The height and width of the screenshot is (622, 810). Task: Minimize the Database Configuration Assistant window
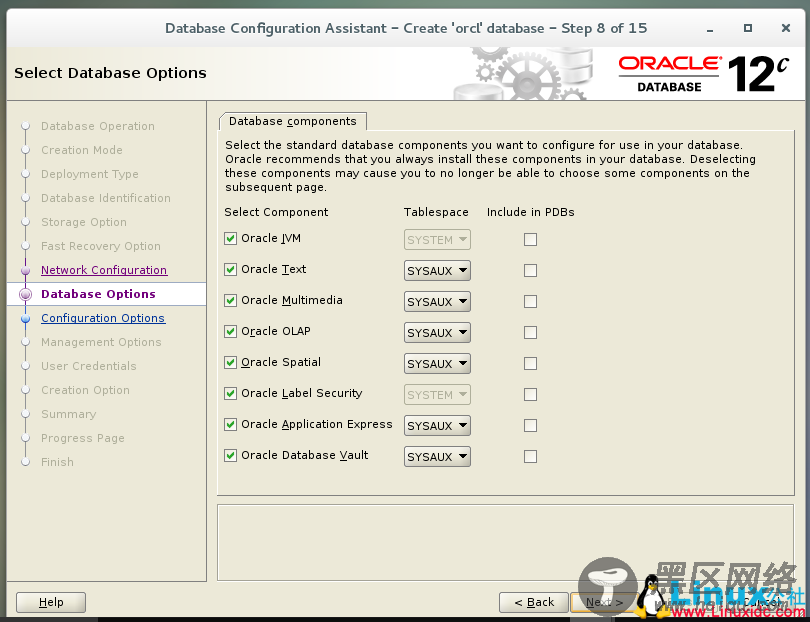click(710, 29)
